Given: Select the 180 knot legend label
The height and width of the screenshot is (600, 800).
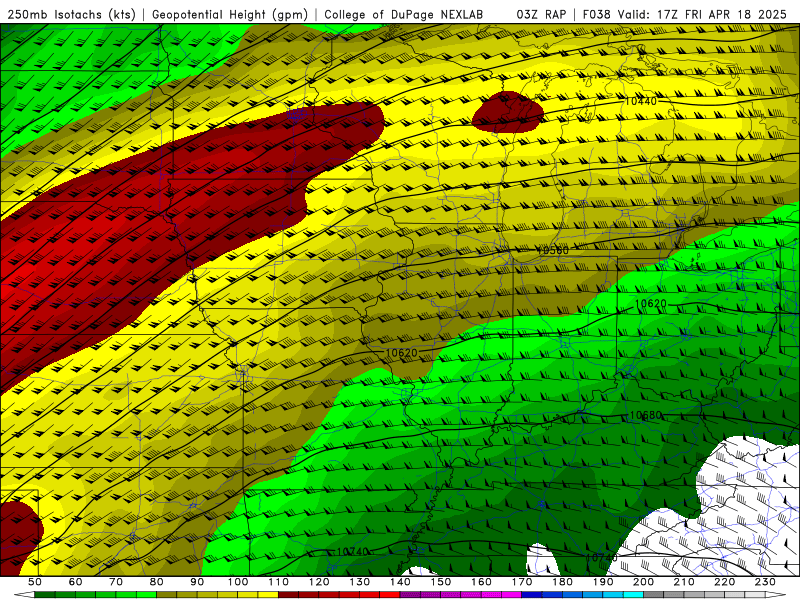Looking at the screenshot, I should point(562,582).
